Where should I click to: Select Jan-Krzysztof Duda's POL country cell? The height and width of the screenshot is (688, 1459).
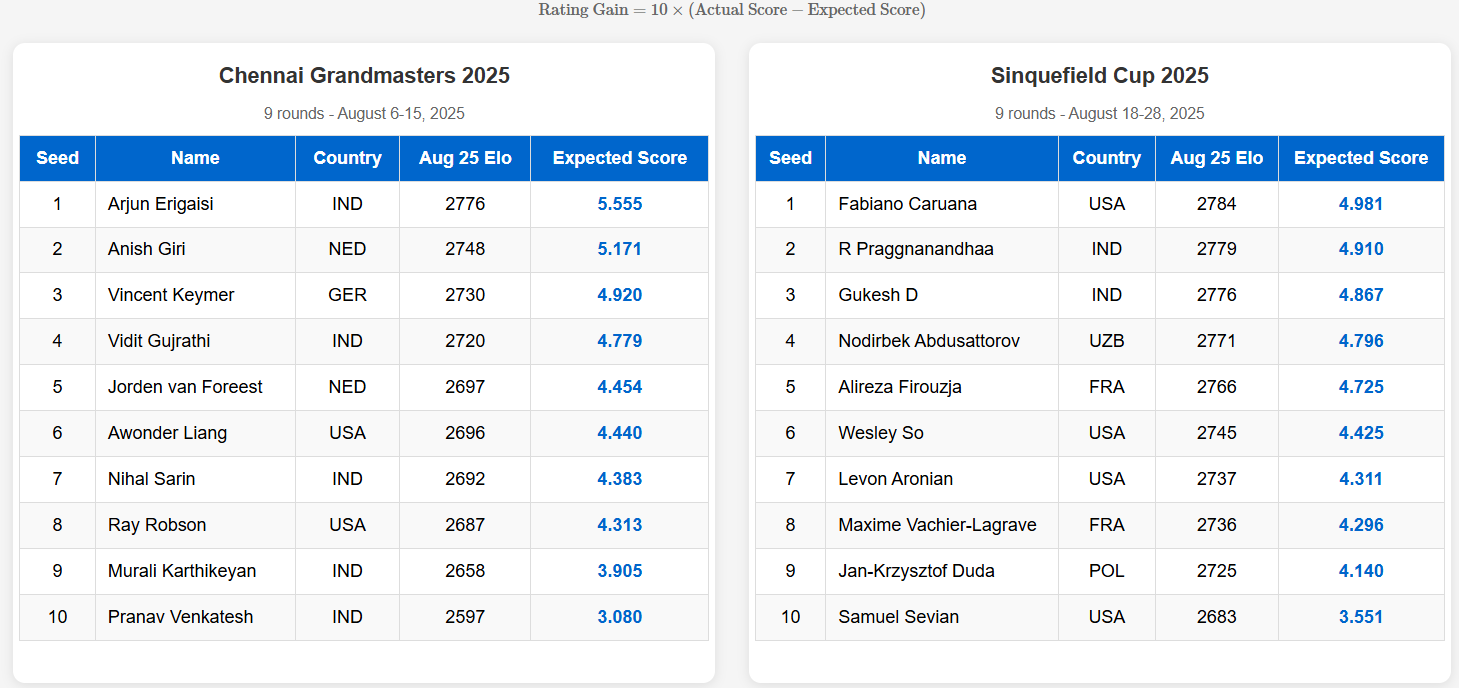(1106, 571)
